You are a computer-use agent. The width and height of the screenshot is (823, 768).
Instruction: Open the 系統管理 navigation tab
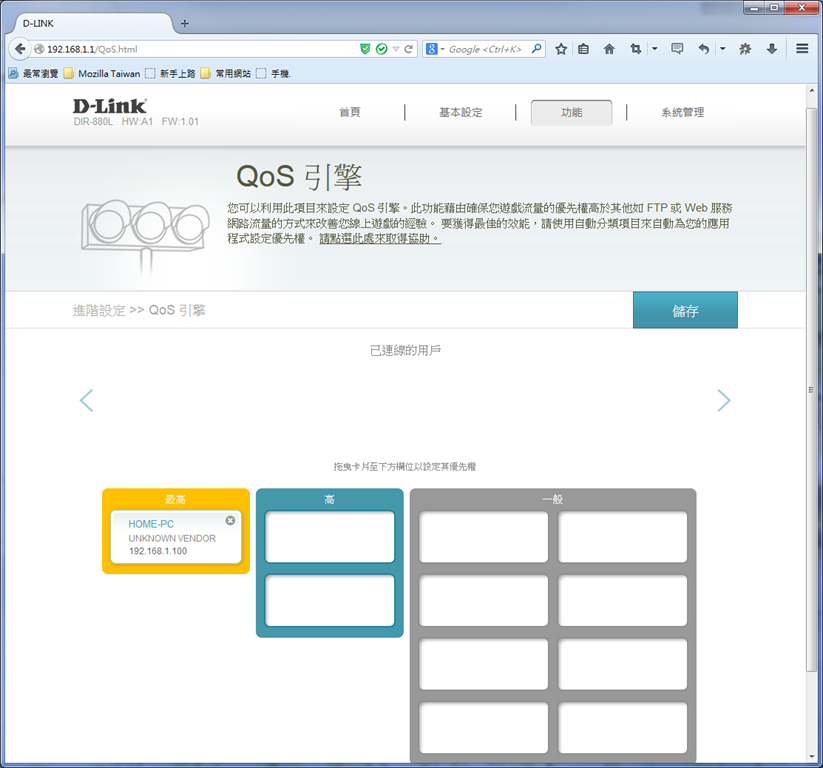pyautogui.click(x=682, y=112)
